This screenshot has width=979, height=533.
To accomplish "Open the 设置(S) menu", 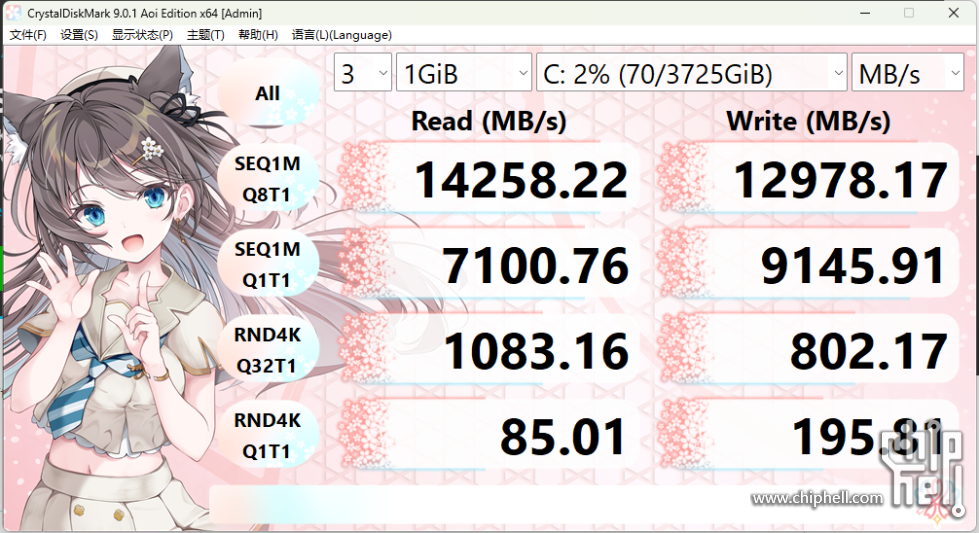I will point(79,35).
